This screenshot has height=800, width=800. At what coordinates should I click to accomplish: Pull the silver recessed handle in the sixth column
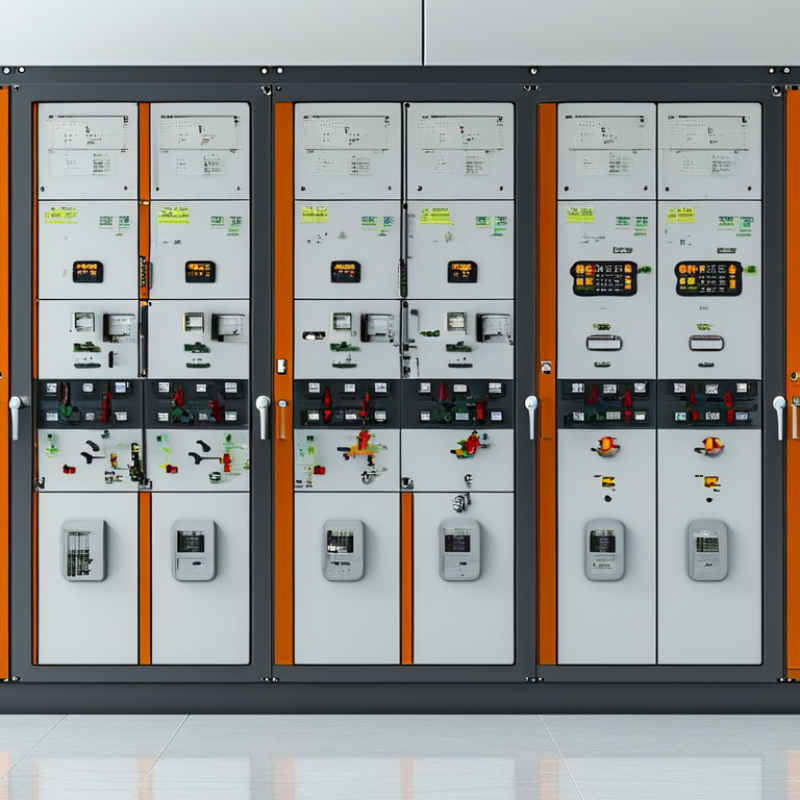(707, 343)
